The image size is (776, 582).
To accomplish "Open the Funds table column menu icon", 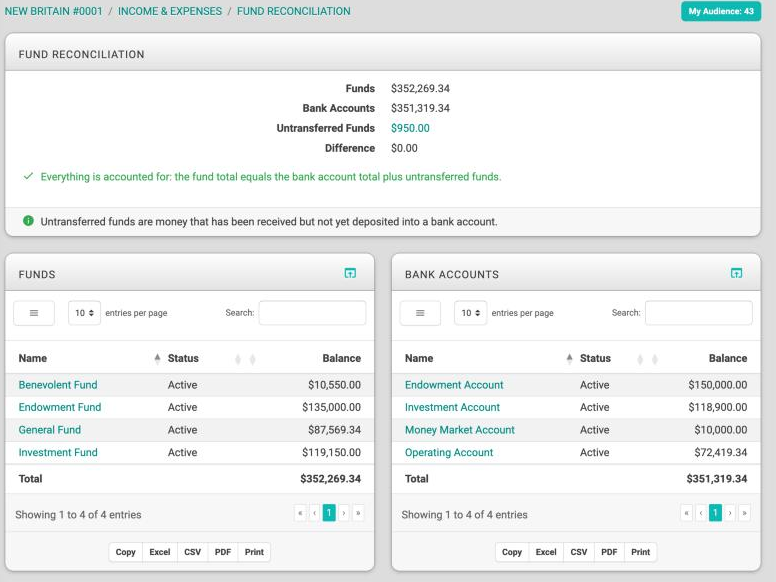I will click(x=34, y=313).
